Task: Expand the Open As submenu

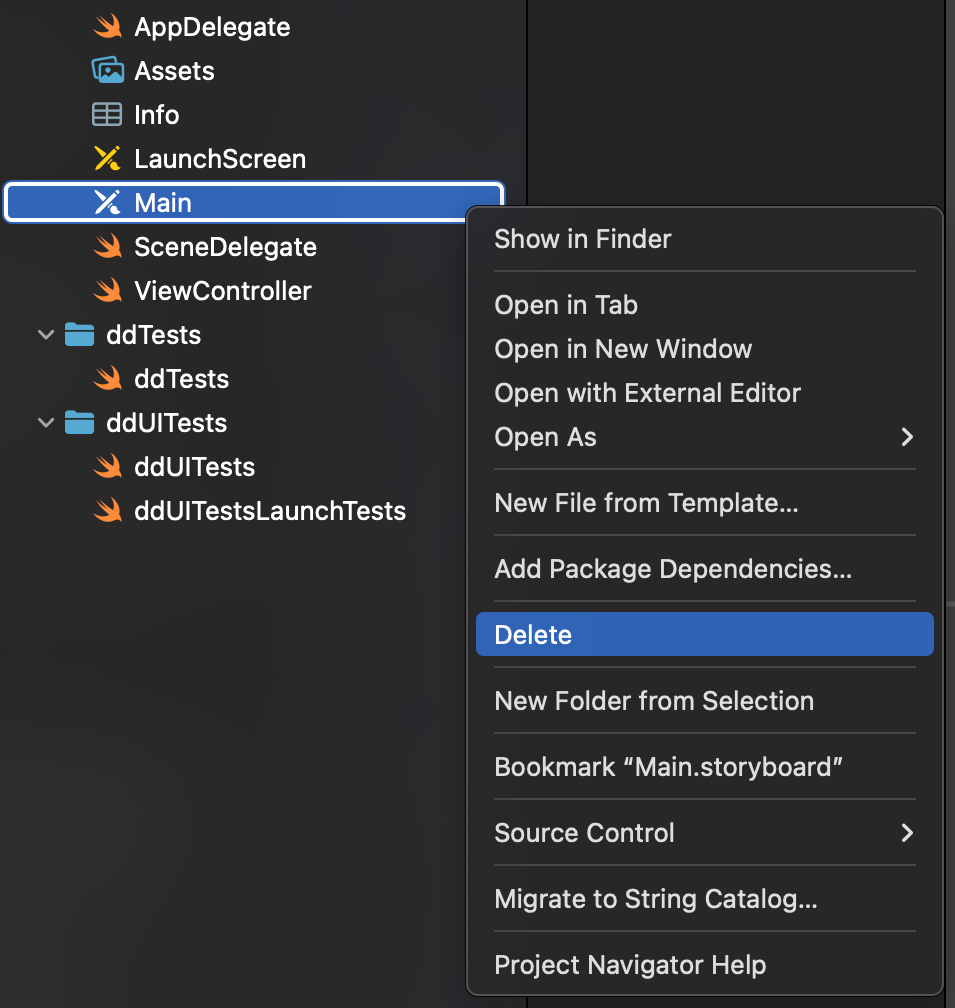Action: tap(906, 437)
